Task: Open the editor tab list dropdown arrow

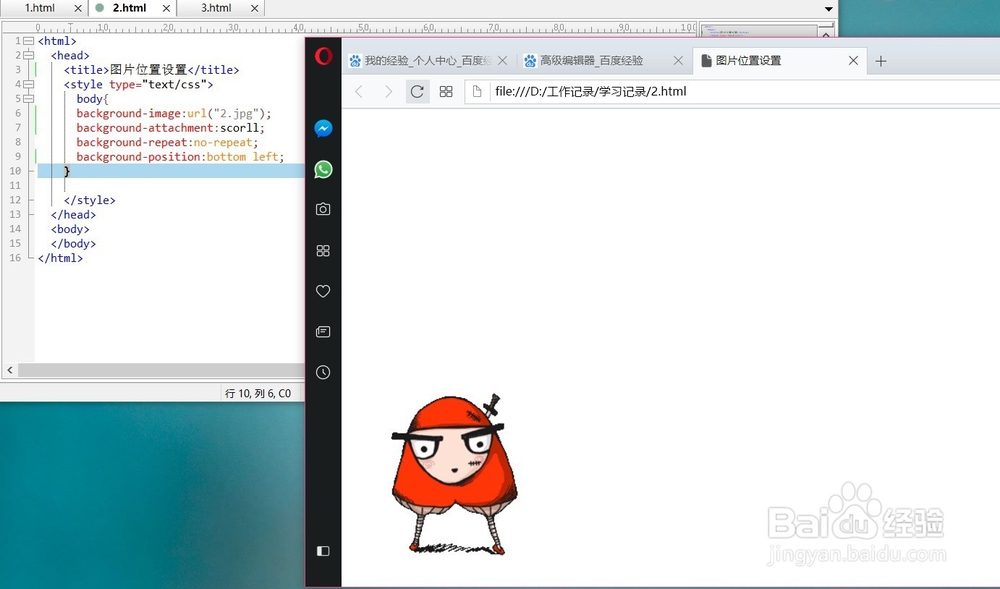Action: coord(828,9)
